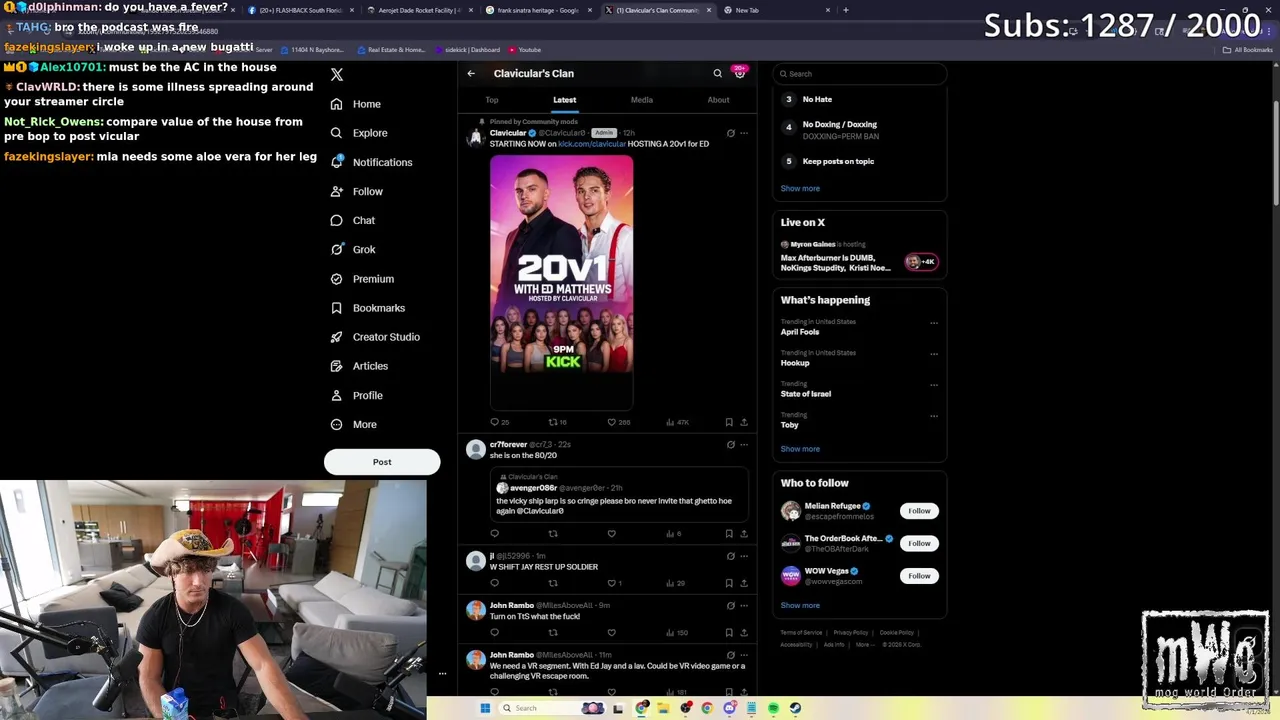Screen dimensions: 1280x720
Task: Bookmark John Rambo's 'Turn on TtS' post
Action: click(x=729, y=632)
